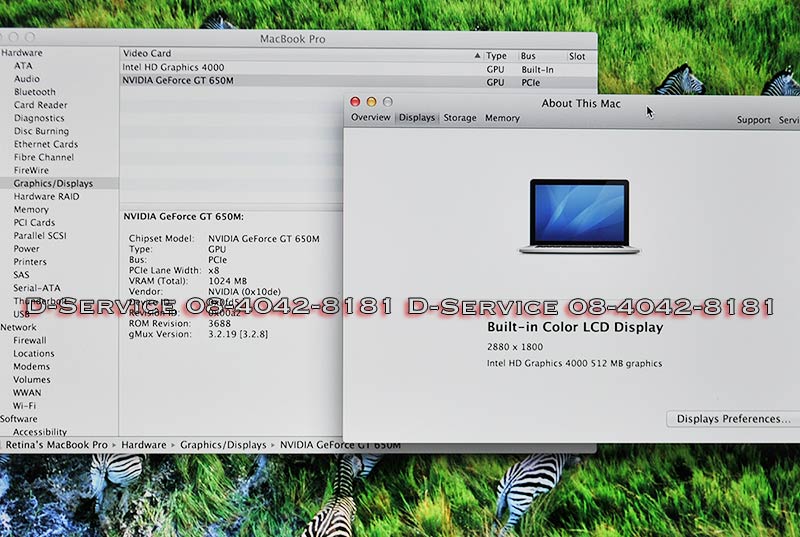Viewport: 800px width, 537px height.
Task: Select Accessibility under Software
Action: coord(40,432)
